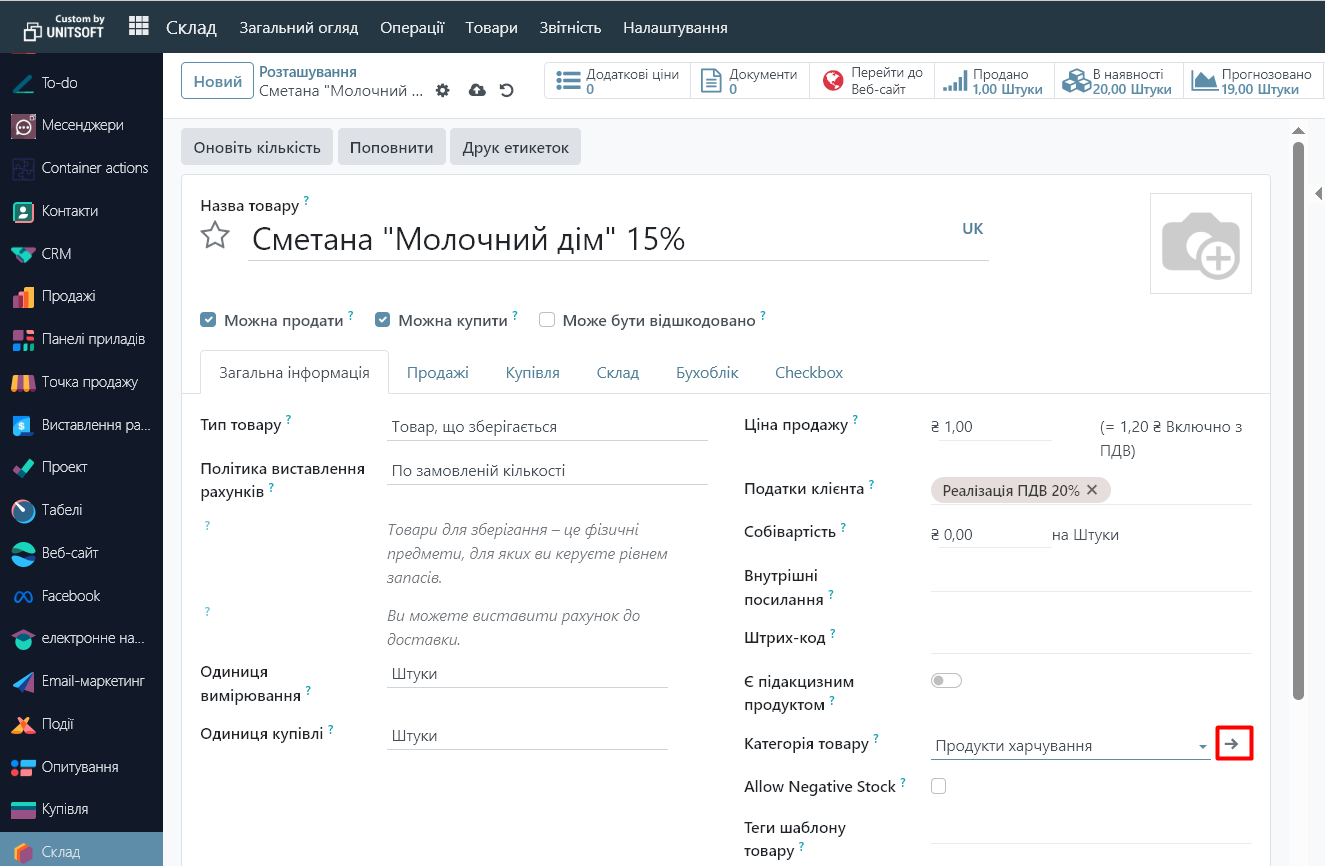The image size is (1325, 866).
Task: Click UK translation button on name
Action: (972, 228)
